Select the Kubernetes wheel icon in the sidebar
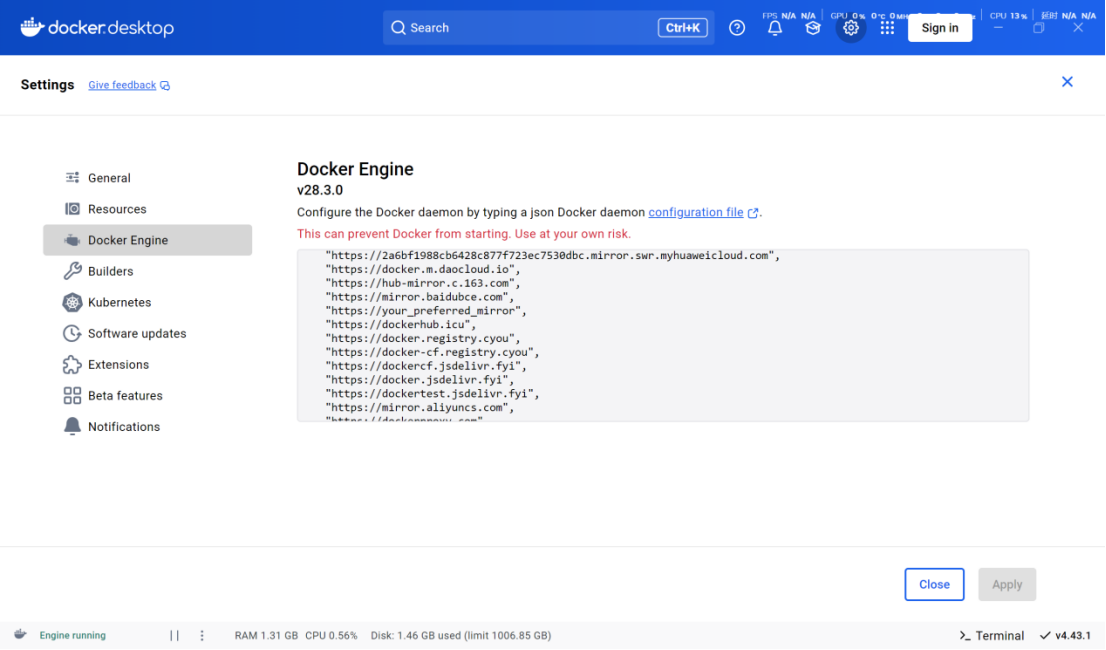 71,302
